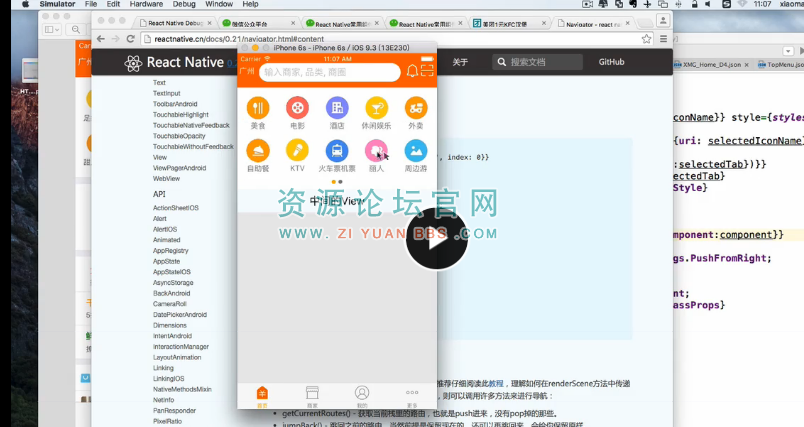
Task: Open the Window menu
Action: point(219,4)
